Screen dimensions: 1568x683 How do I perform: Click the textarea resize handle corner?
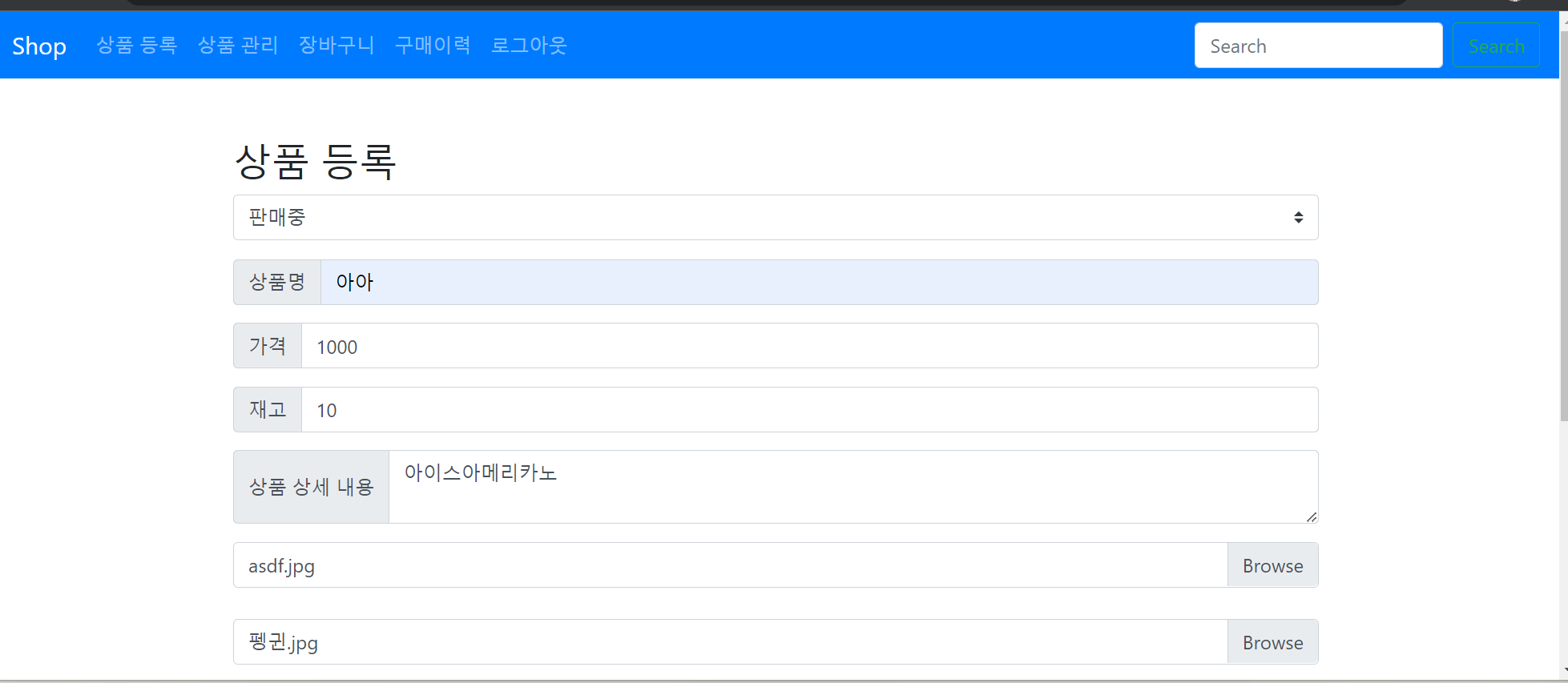point(1312,517)
